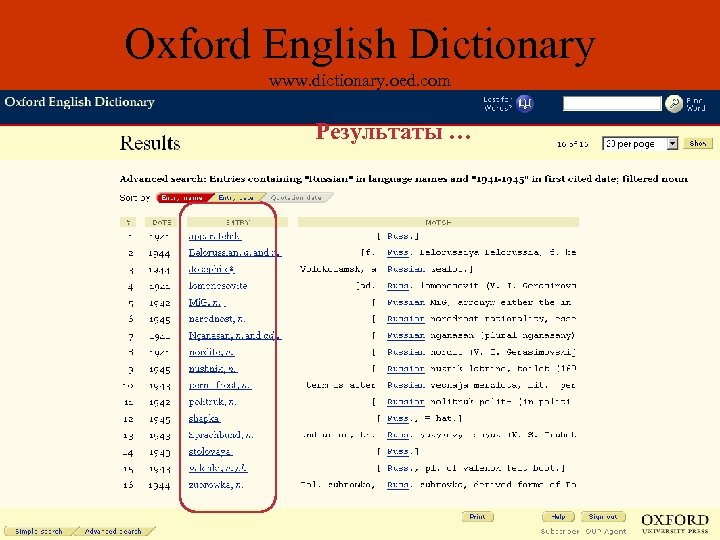Open the Belorussian entry link
This screenshot has height=540, width=720.
tap(235, 253)
